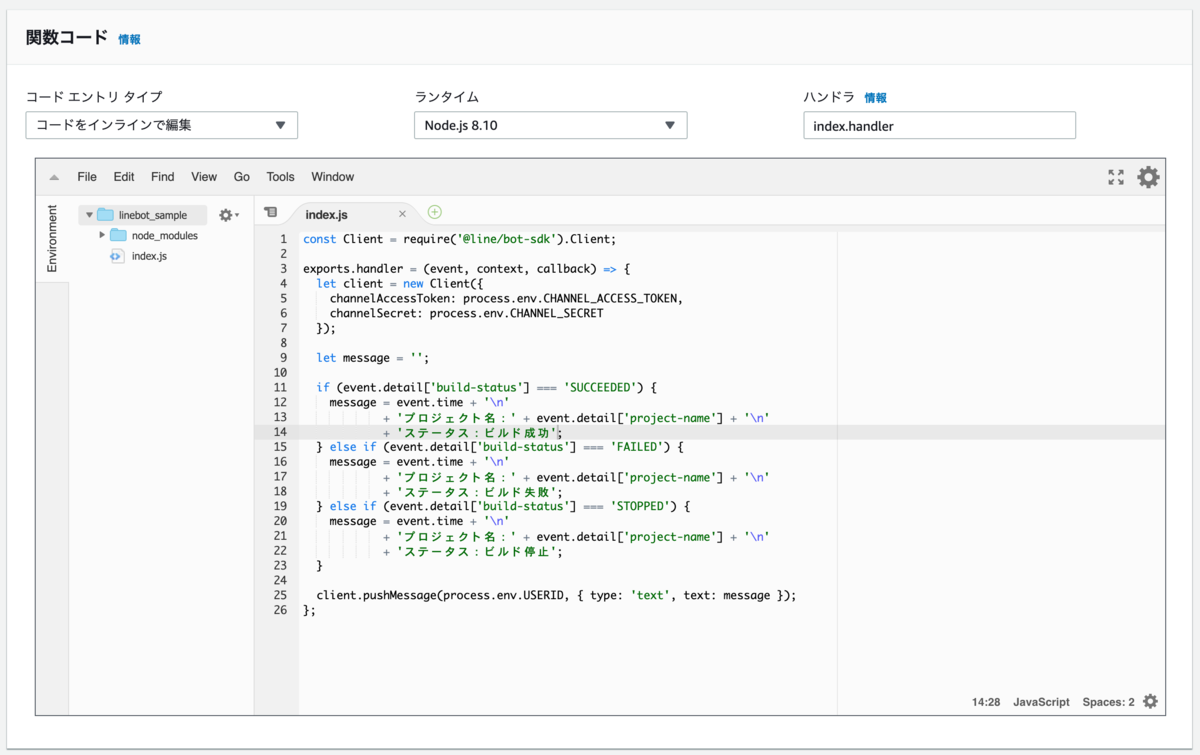Collapse the linebot_sample folder tree
The image size is (1200, 755).
(x=89, y=215)
